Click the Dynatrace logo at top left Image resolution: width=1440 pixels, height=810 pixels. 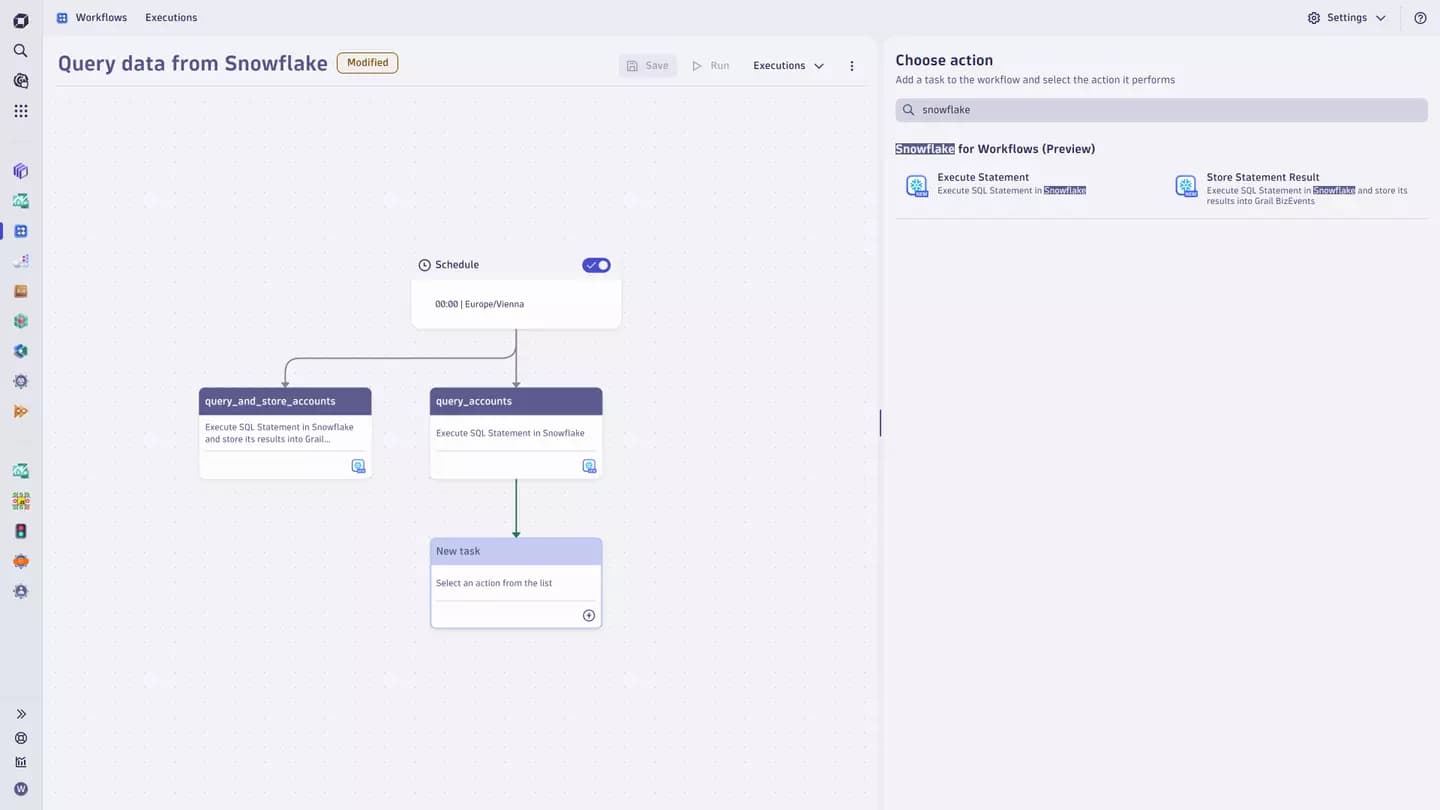(21, 19)
